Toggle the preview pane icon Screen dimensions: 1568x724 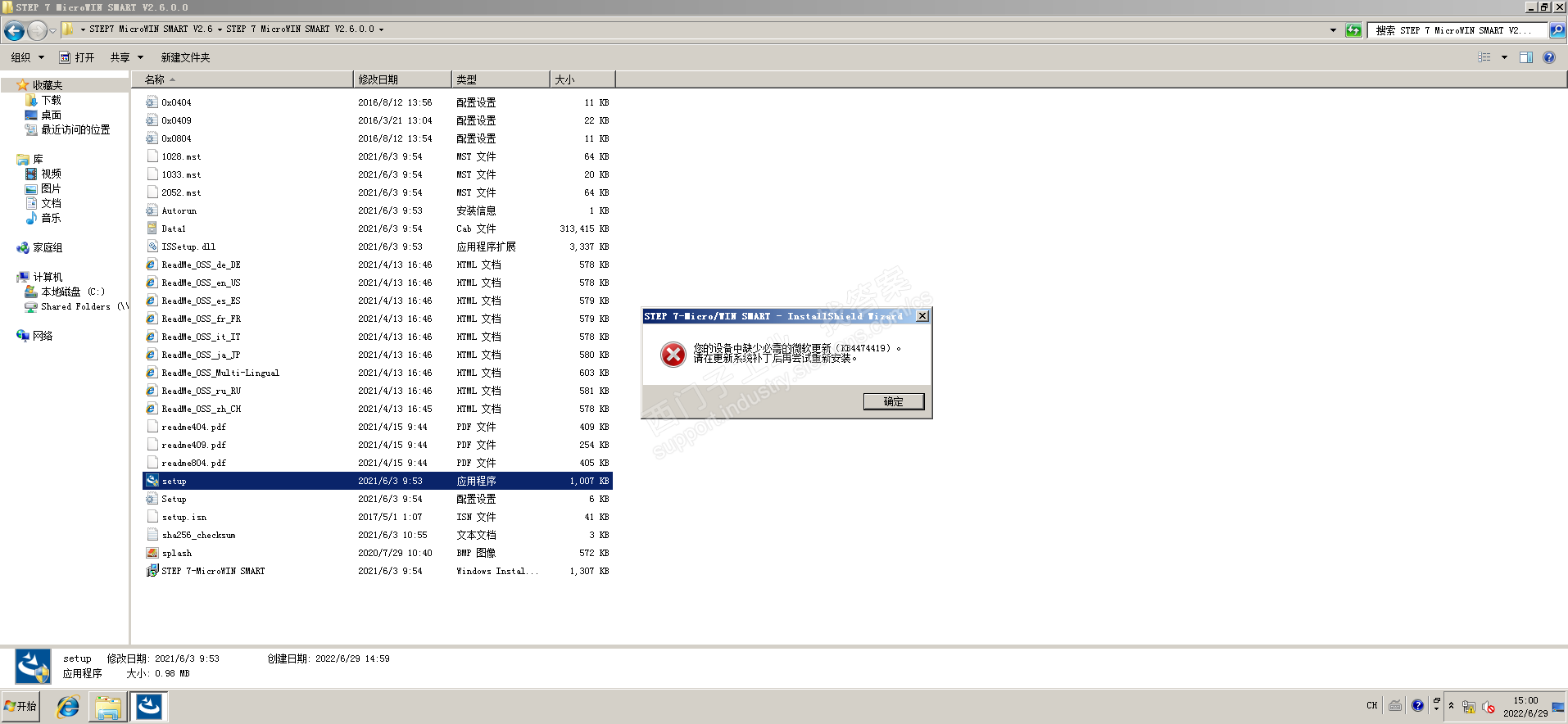point(1526,57)
